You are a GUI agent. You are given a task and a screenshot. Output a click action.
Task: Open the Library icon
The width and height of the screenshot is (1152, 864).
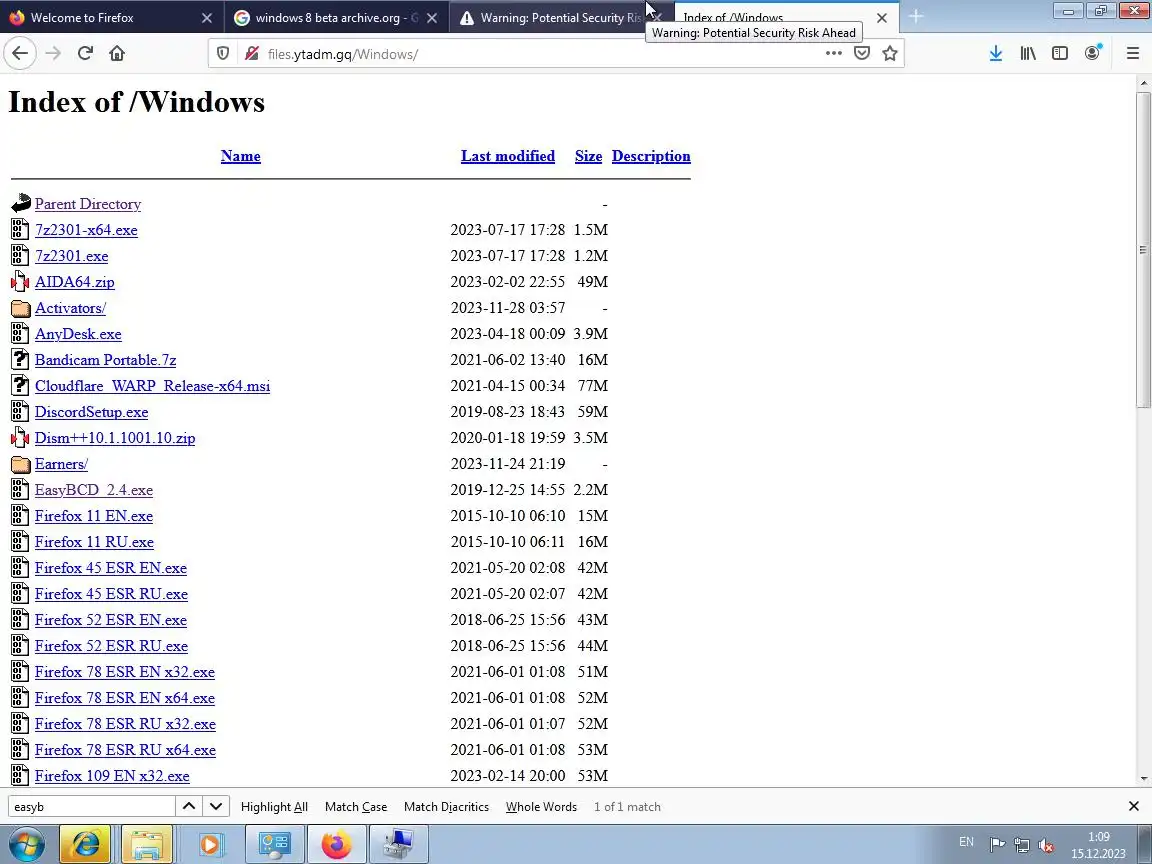tap(1028, 54)
